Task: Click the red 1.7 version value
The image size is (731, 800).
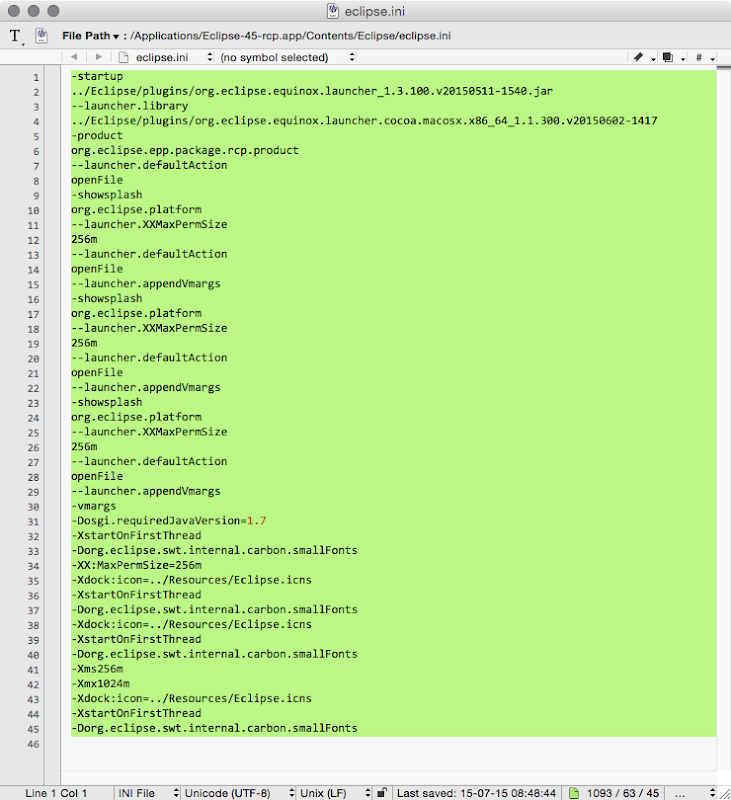Action: click(x=257, y=520)
